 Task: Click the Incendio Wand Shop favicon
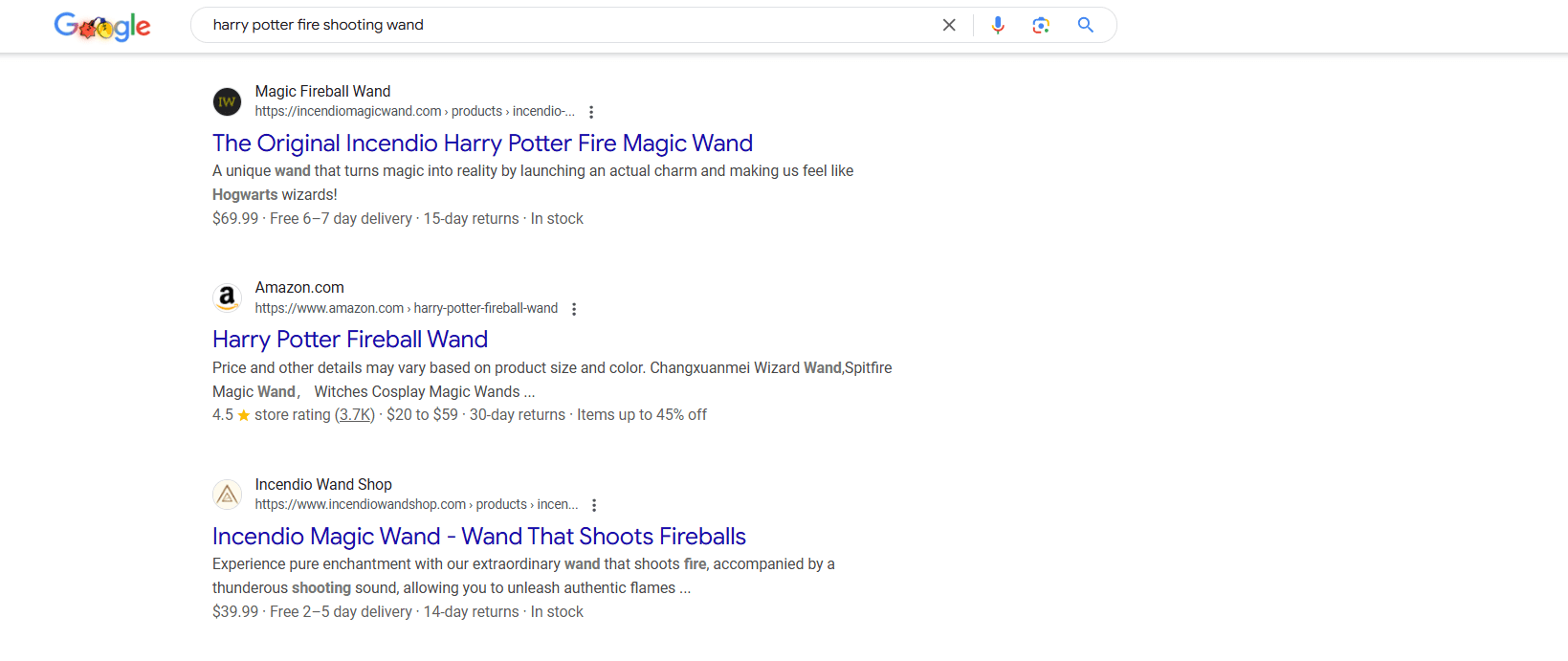pyautogui.click(x=227, y=495)
